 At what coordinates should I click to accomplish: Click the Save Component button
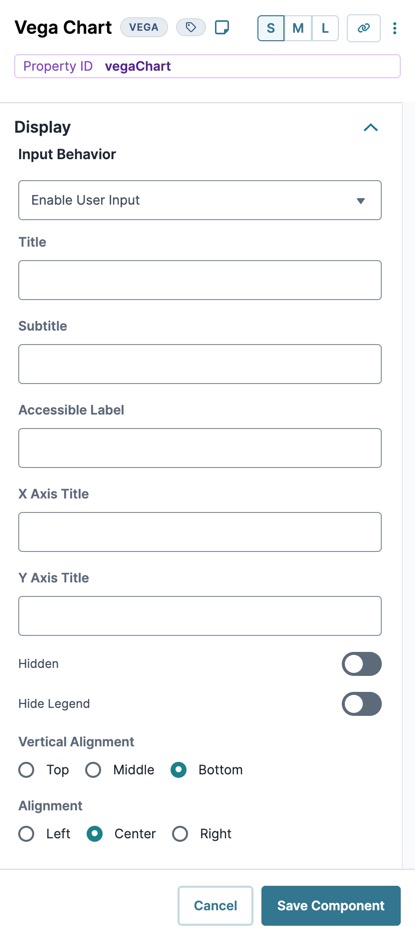pyautogui.click(x=331, y=905)
